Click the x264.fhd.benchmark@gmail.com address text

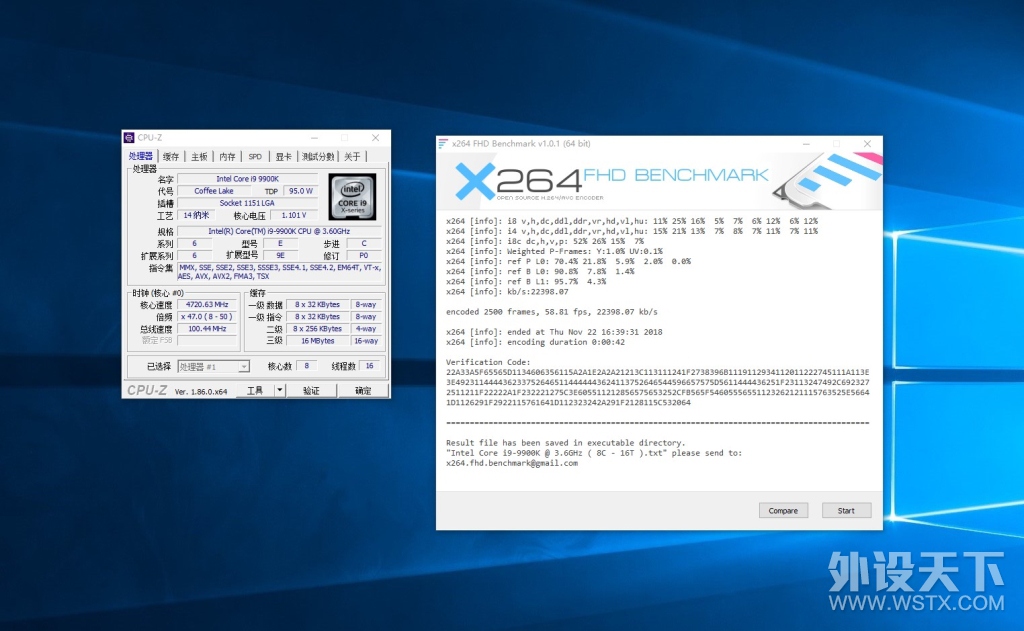512,463
